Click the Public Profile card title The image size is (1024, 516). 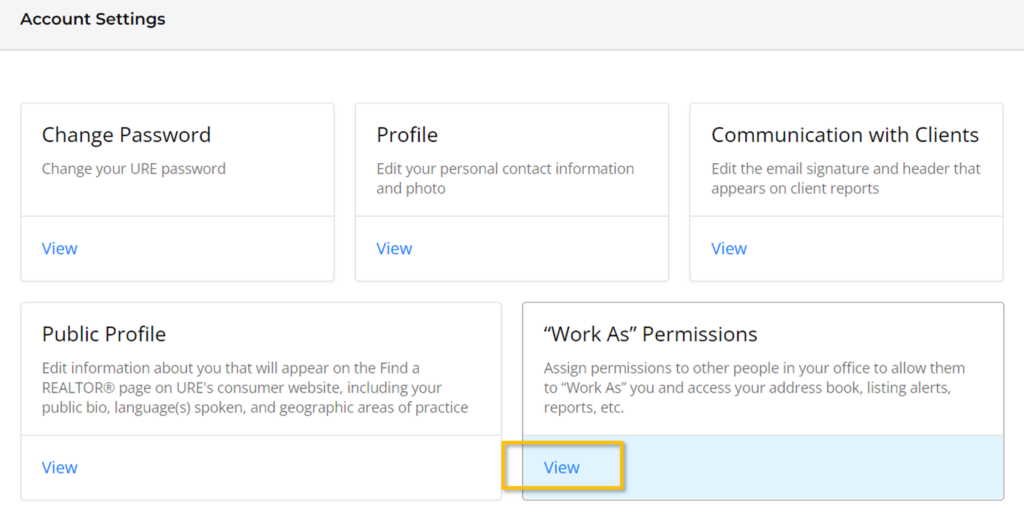[x=104, y=334]
